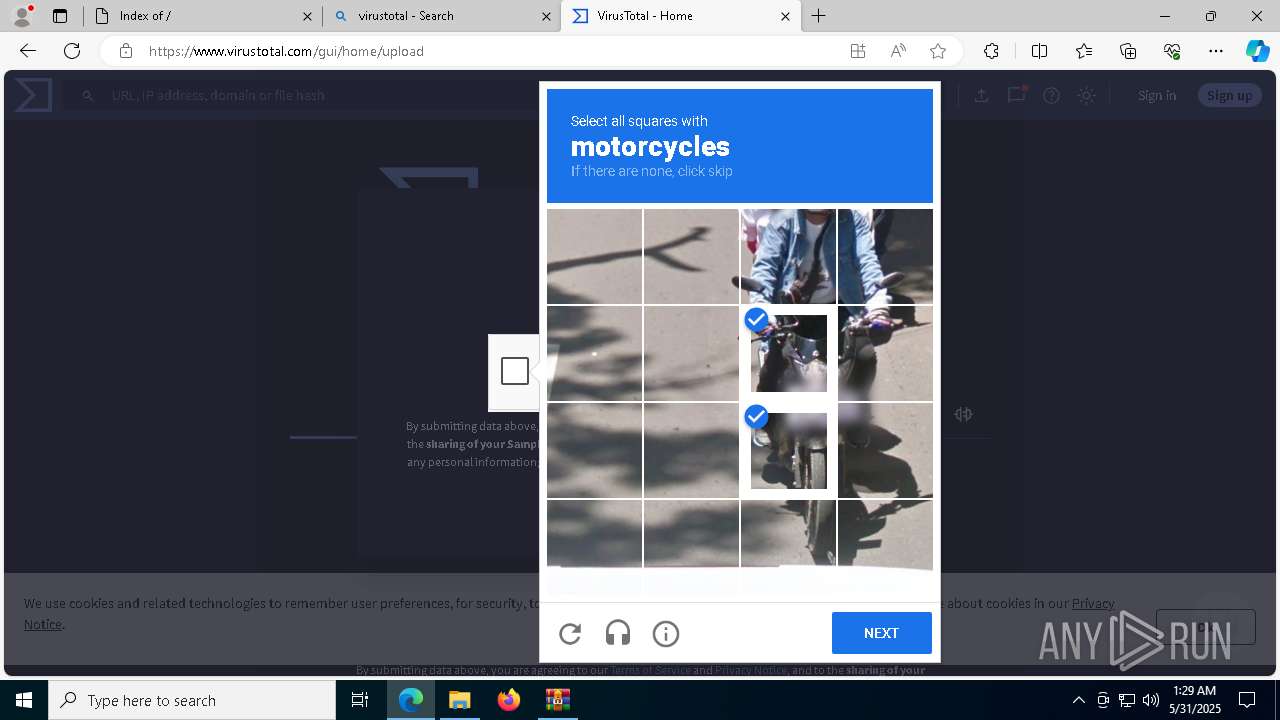Deselect the upper checked motorcycle tile

pos(788,353)
